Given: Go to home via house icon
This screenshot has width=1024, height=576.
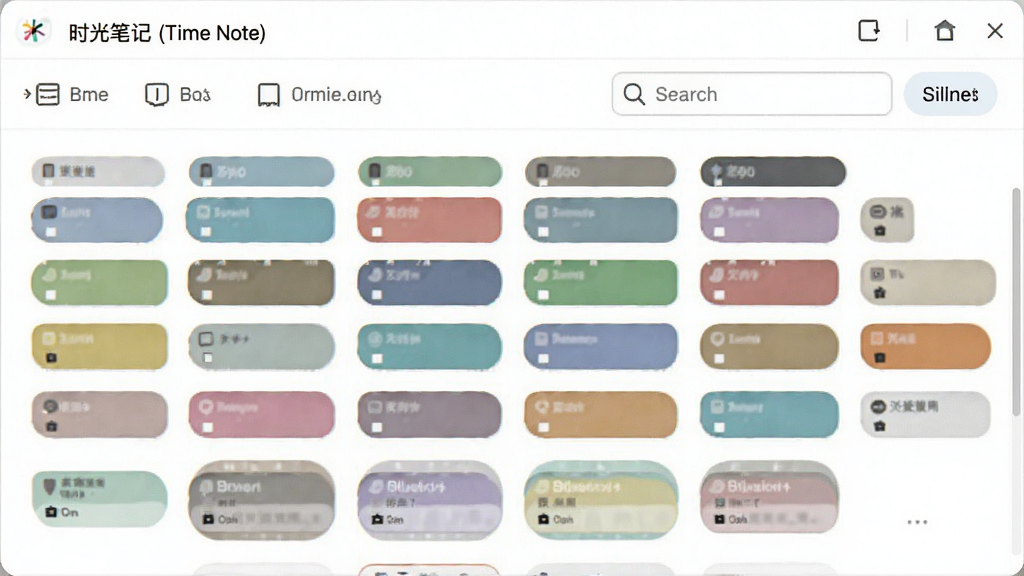Looking at the screenshot, I should click(x=944, y=31).
